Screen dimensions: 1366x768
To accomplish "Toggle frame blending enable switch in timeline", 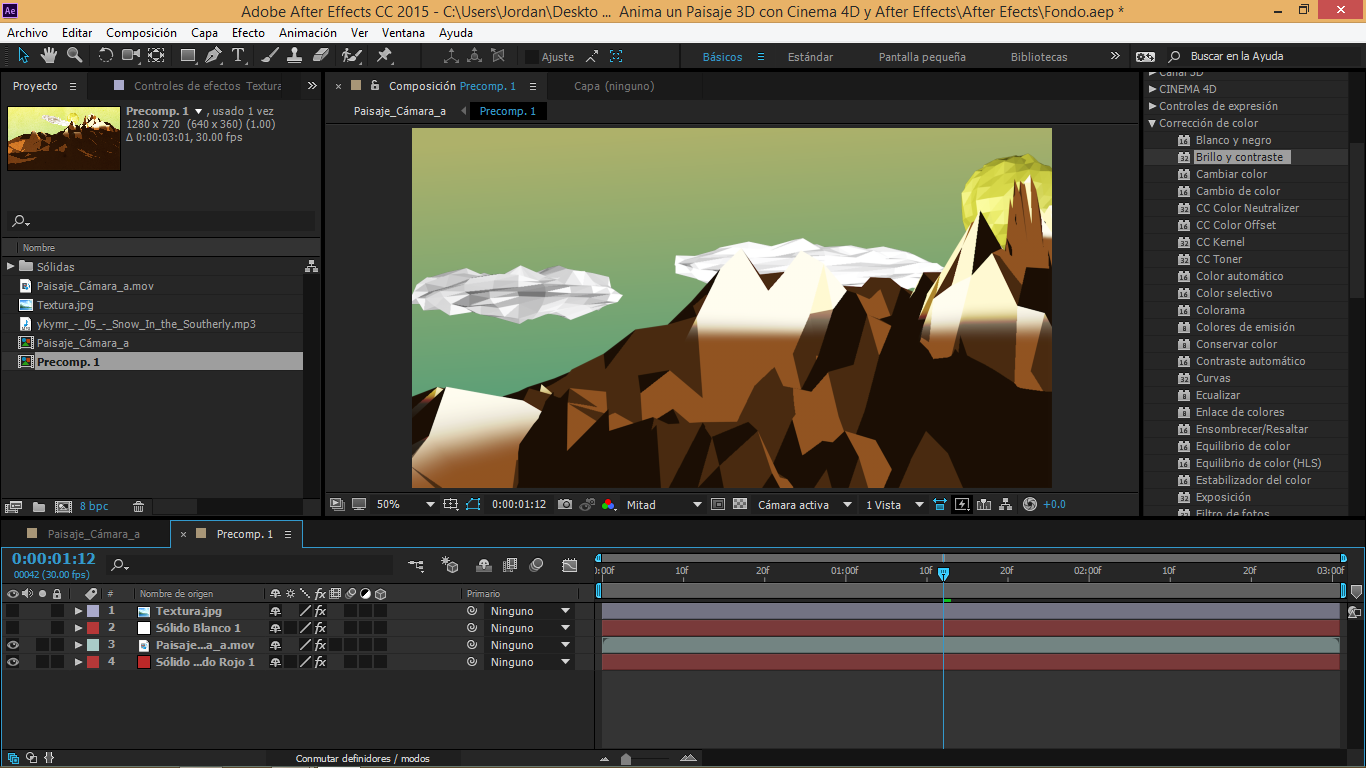I will tap(510, 566).
